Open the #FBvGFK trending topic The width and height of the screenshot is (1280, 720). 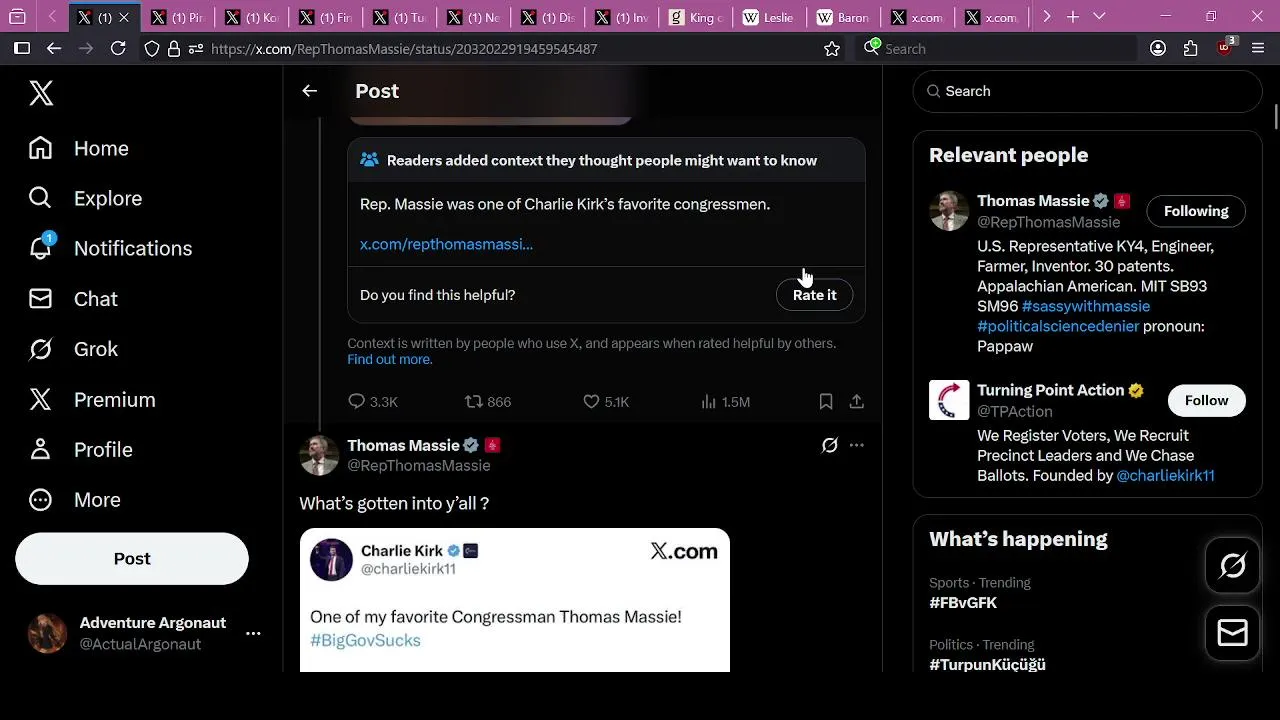pyautogui.click(x=963, y=603)
